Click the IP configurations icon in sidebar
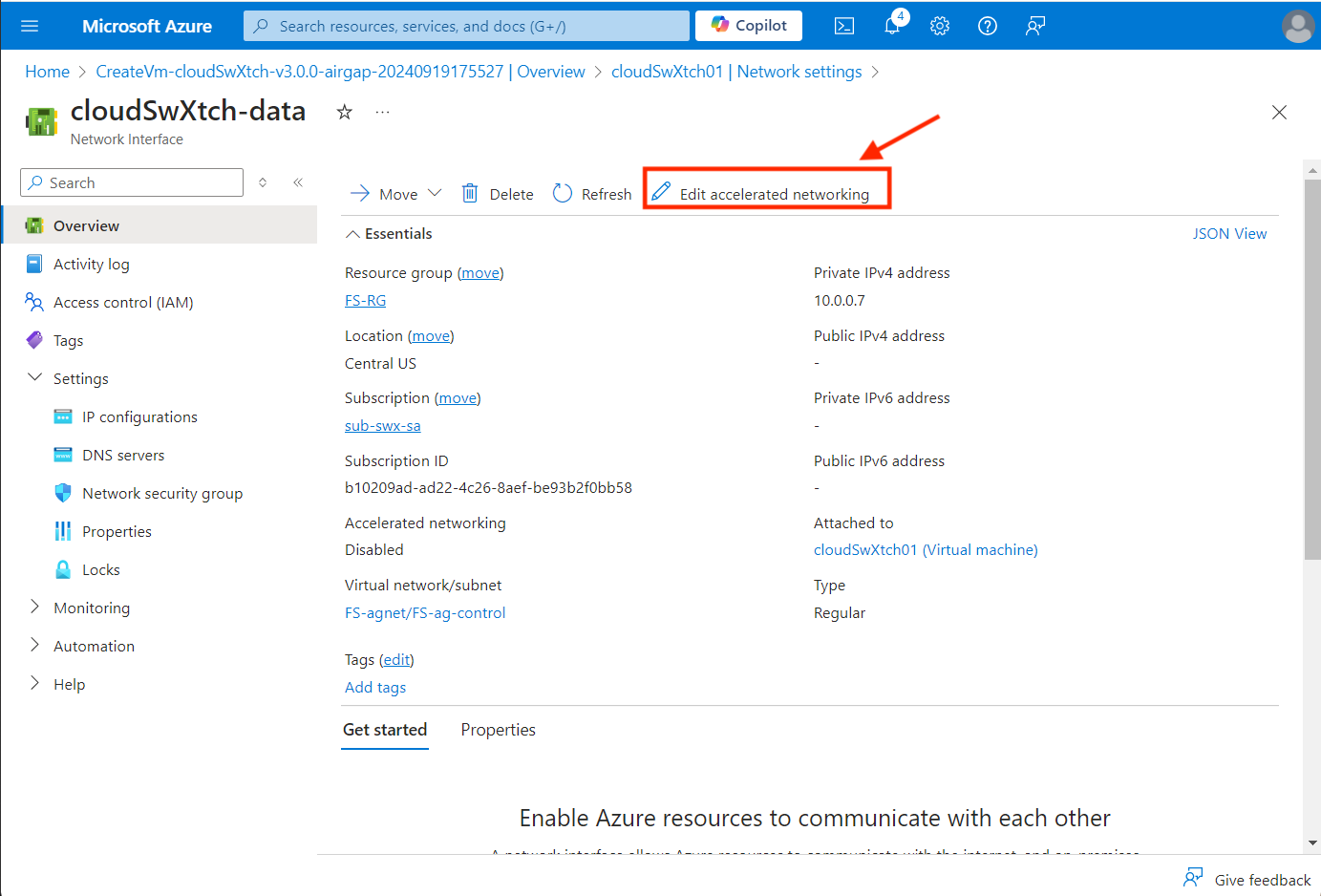1321x896 pixels. pos(63,416)
